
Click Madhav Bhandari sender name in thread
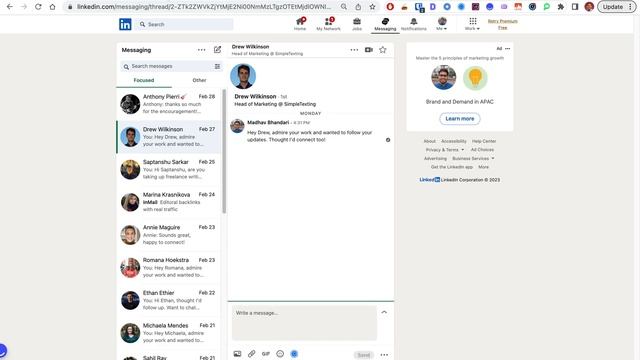[x=268, y=122]
